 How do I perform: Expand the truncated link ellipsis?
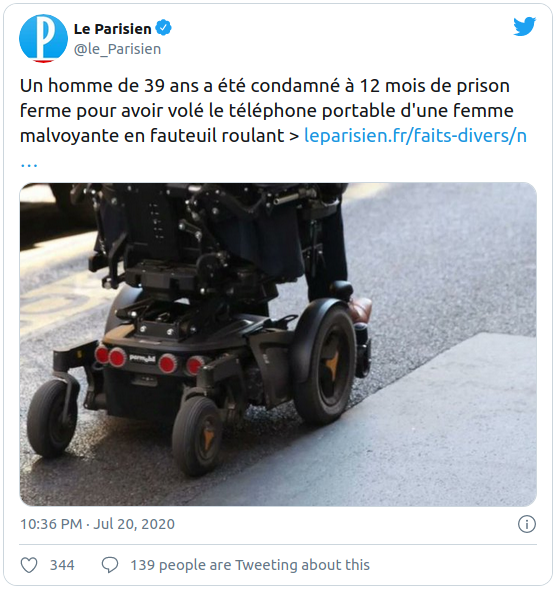[x=29, y=164]
